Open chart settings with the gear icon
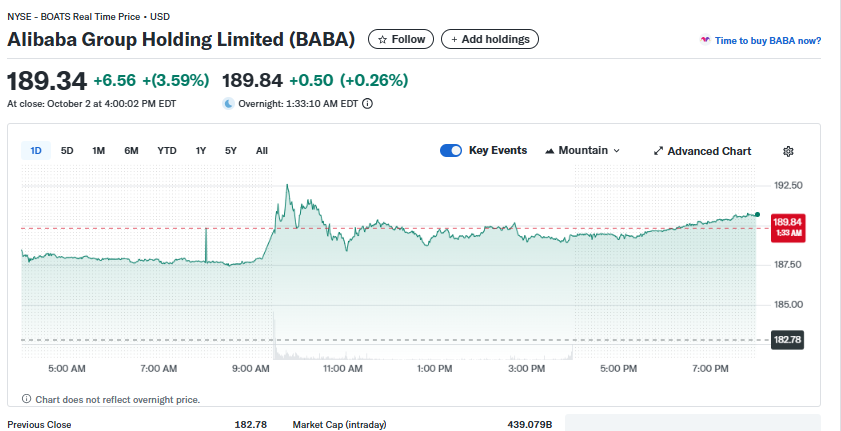Screen dimensions: 841x431 click(x=788, y=151)
